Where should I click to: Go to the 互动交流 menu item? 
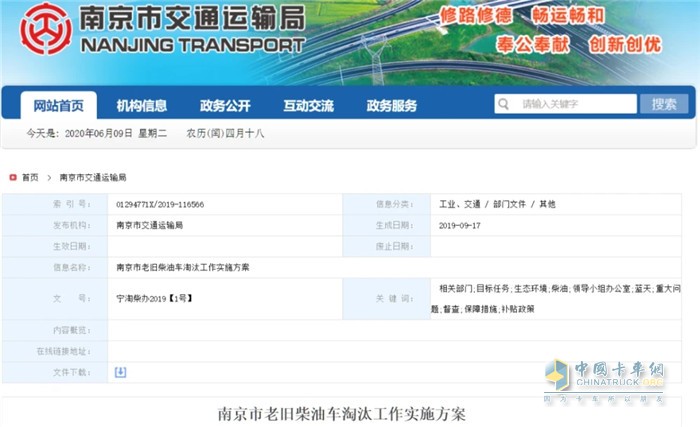point(308,105)
